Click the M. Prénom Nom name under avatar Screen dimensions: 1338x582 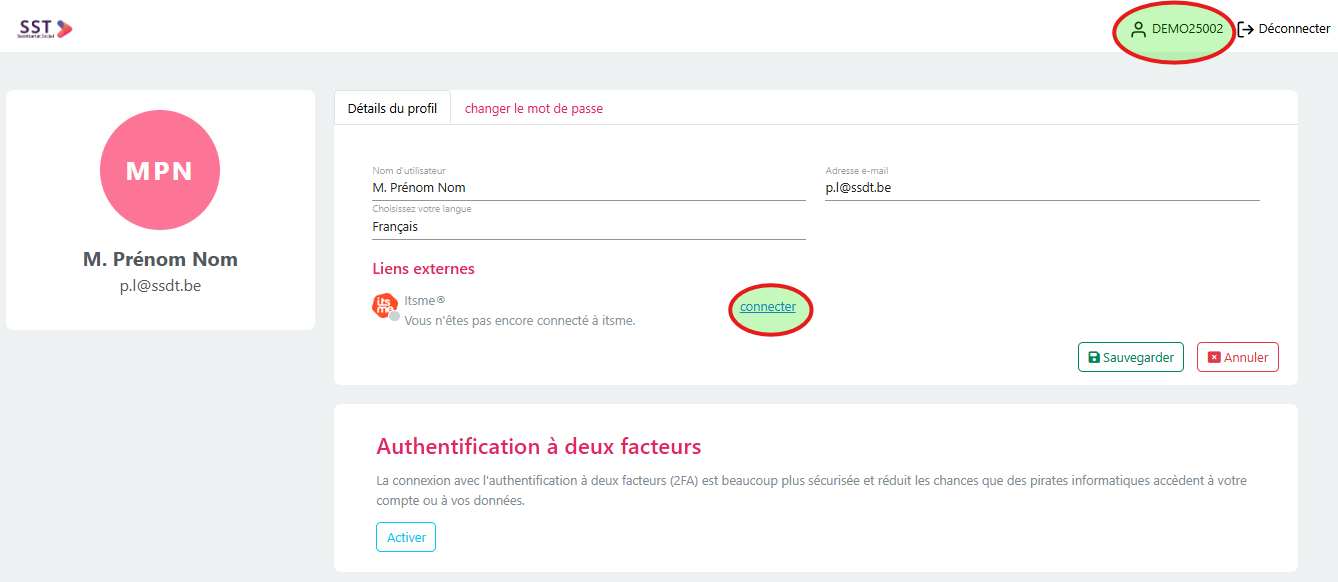coord(160,260)
